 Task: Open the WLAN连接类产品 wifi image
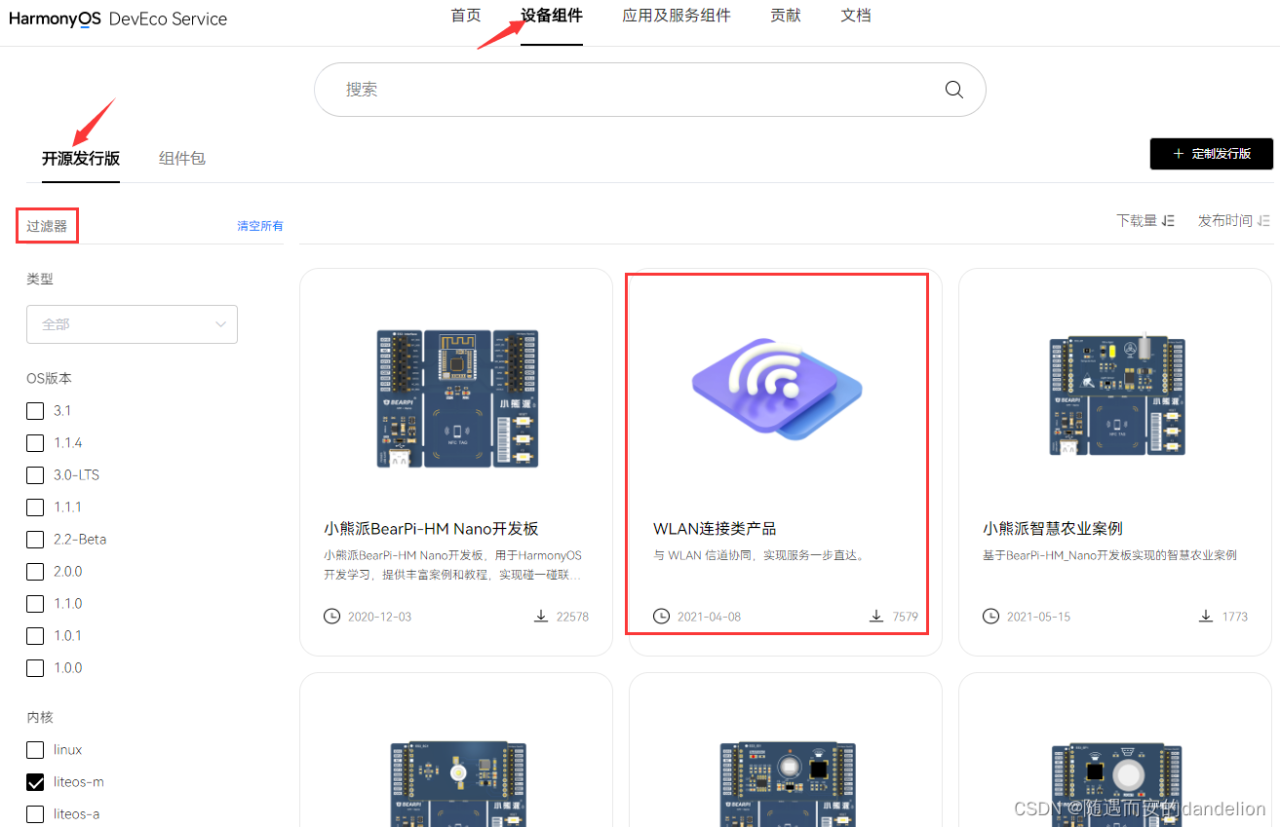pyautogui.click(x=777, y=390)
